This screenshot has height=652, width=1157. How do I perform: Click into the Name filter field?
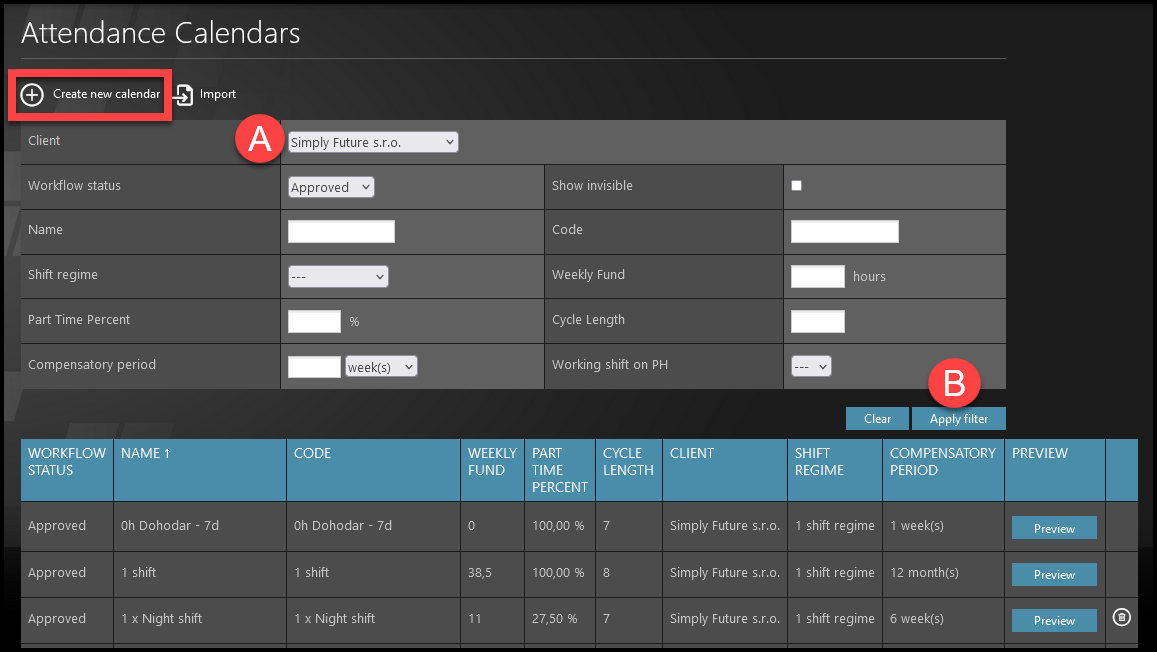click(x=341, y=232)
